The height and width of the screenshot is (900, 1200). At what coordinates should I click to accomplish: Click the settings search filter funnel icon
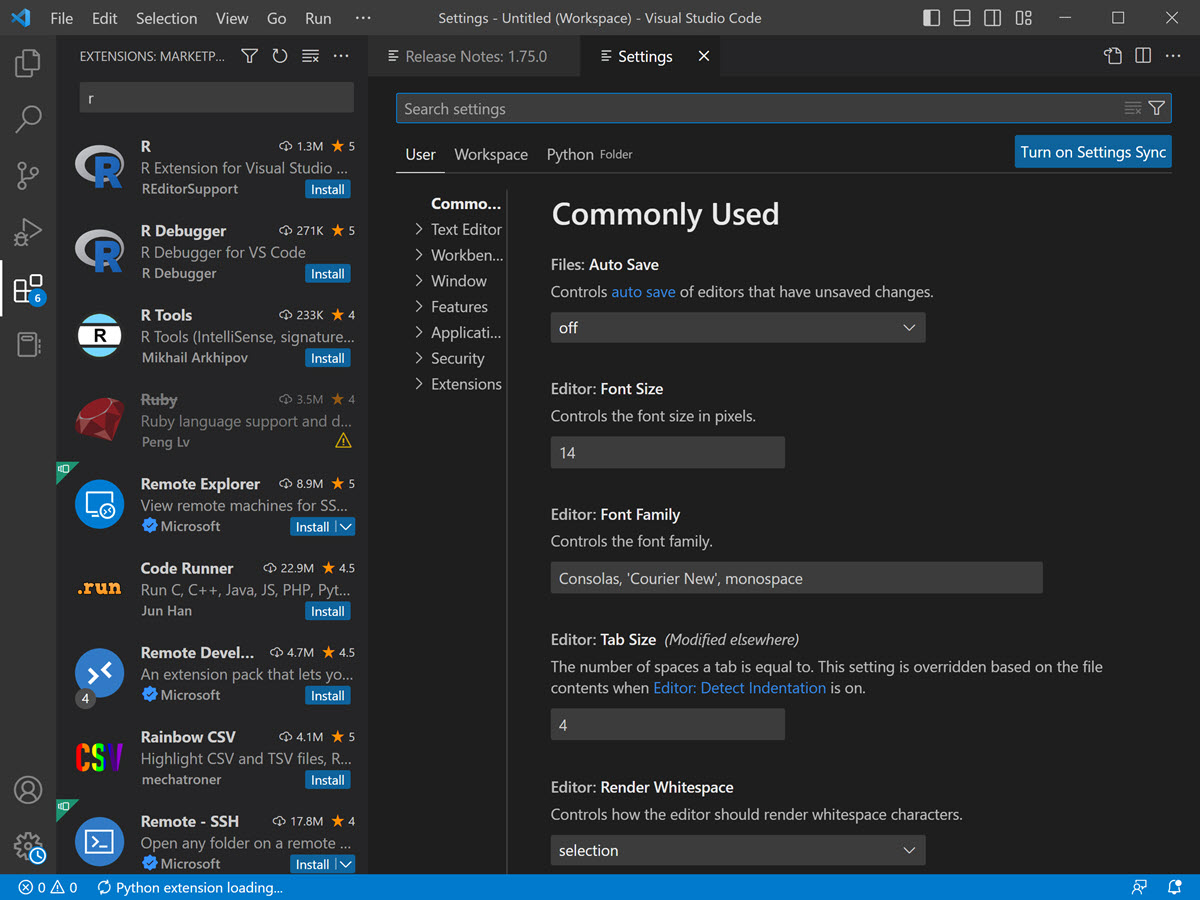point(1157,108)
